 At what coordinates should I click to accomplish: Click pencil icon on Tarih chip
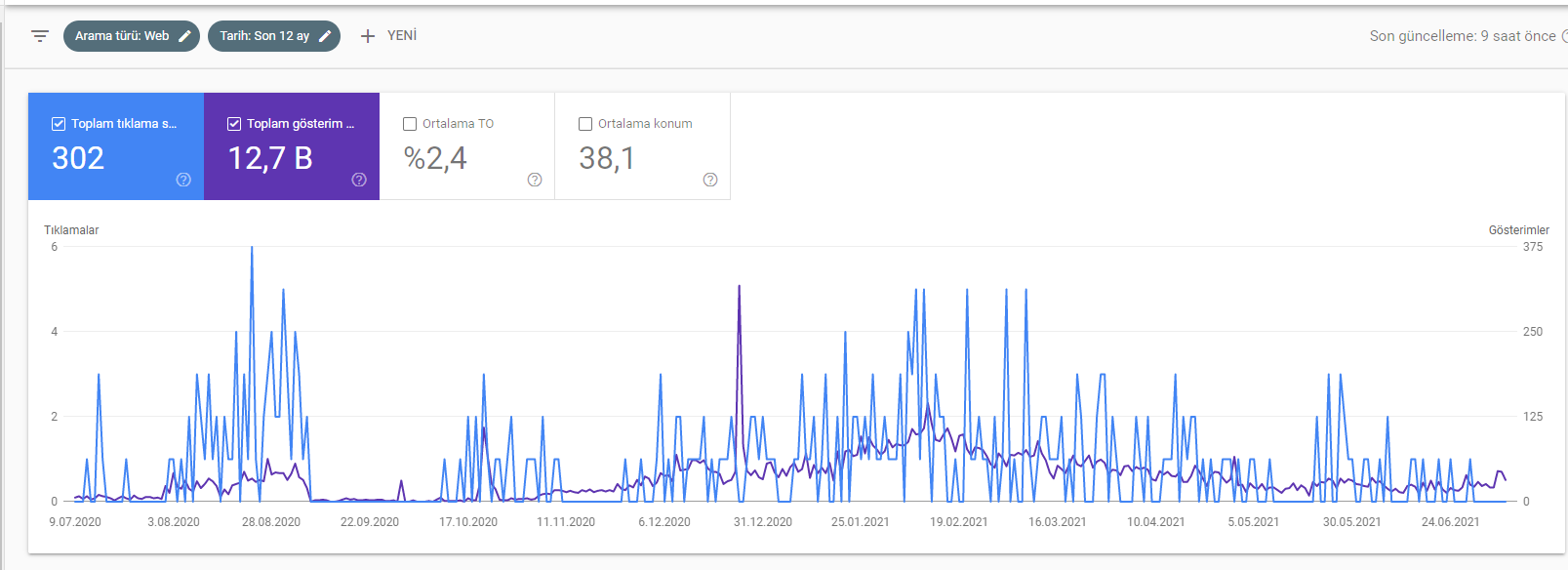pyautogui.click(x=325, y=36)
